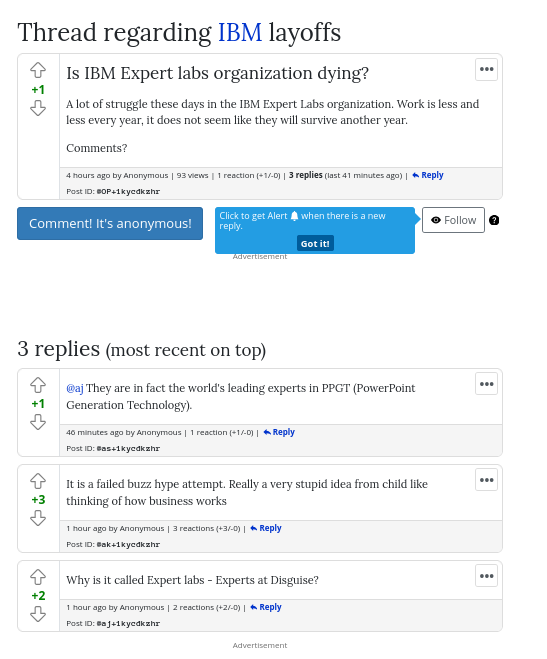The height and width of the screenshot is (659, 547).
Task: Click the +3 vote score
Action: point(38,500)
